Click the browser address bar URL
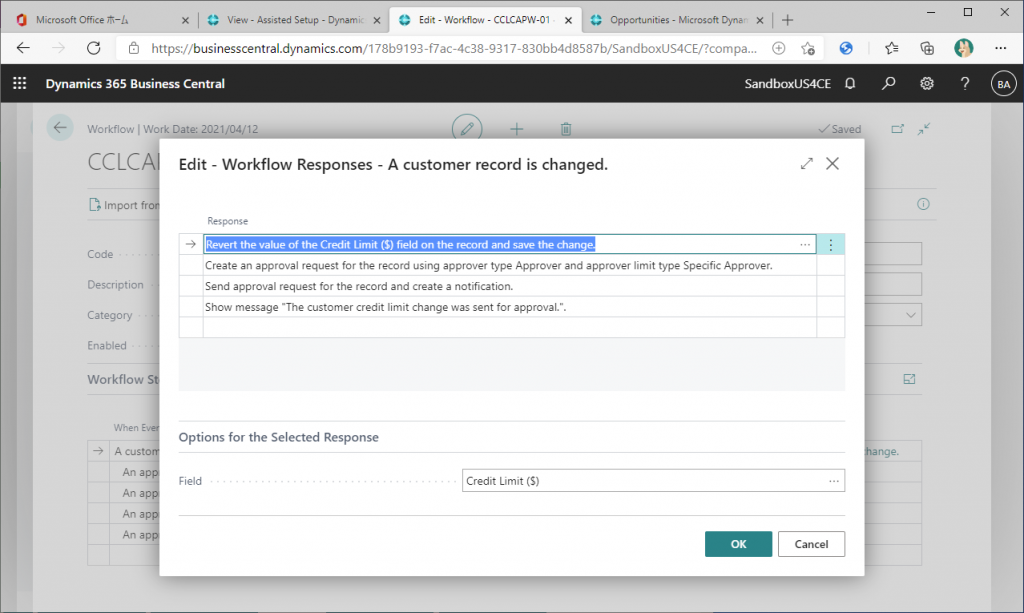The width and height of the screenshot is (1024, 613). tap(454, 48)
